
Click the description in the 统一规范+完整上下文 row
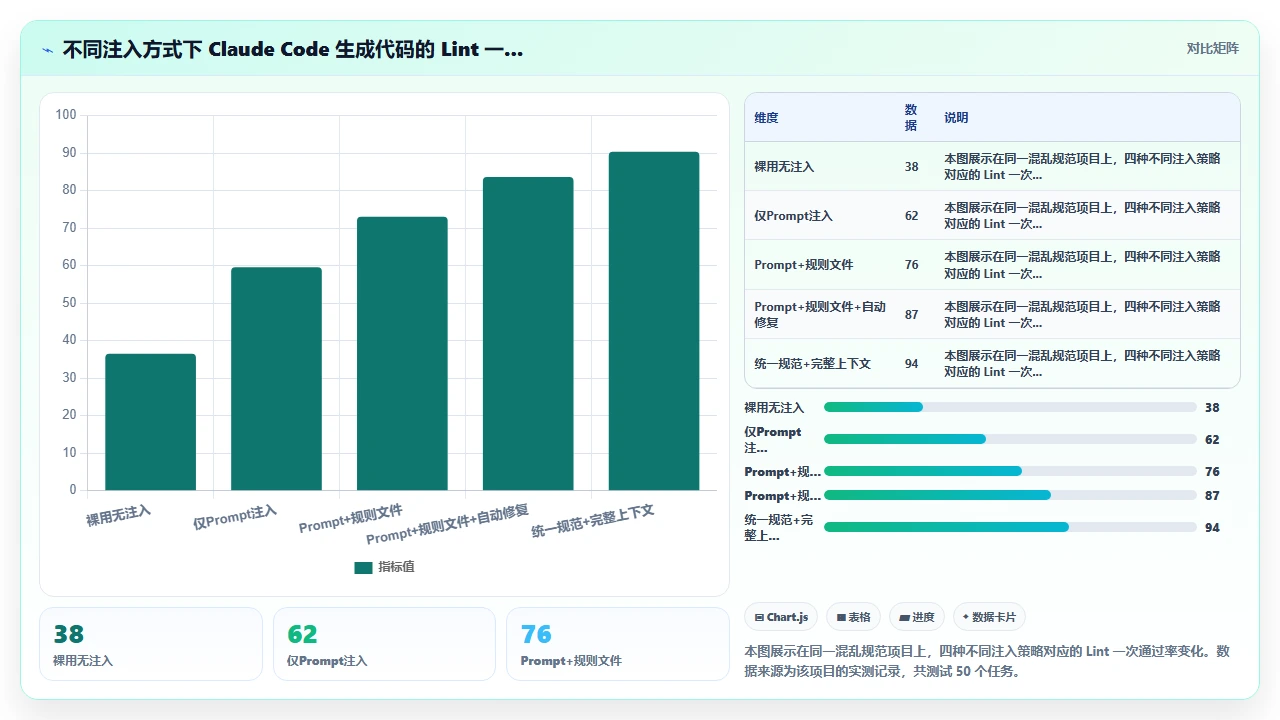1082,363
